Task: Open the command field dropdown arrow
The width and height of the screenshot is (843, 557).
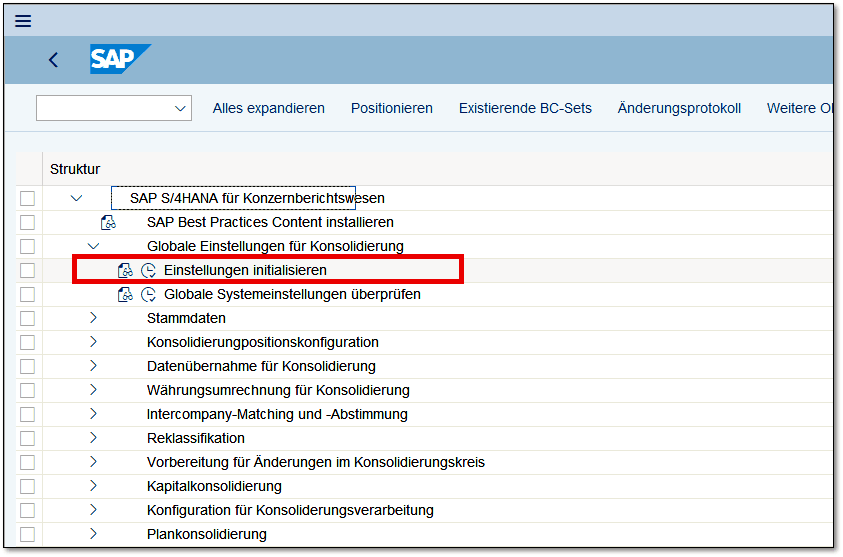Action: tap(180, 108)
